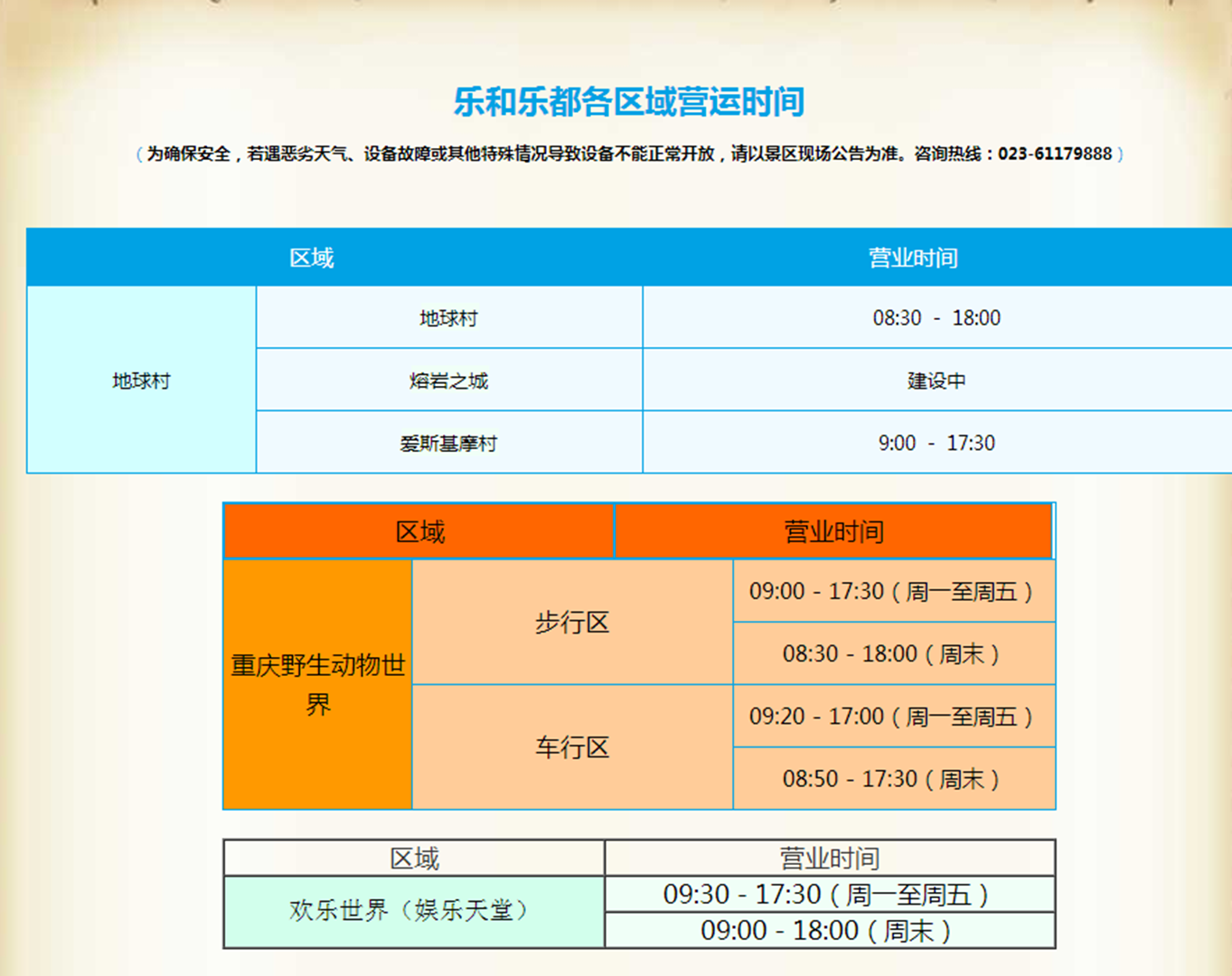Click the title 乐和乐都各区域营运时间
The image size is (1232, 976).
pyautogui.click(x=629, y=101)
